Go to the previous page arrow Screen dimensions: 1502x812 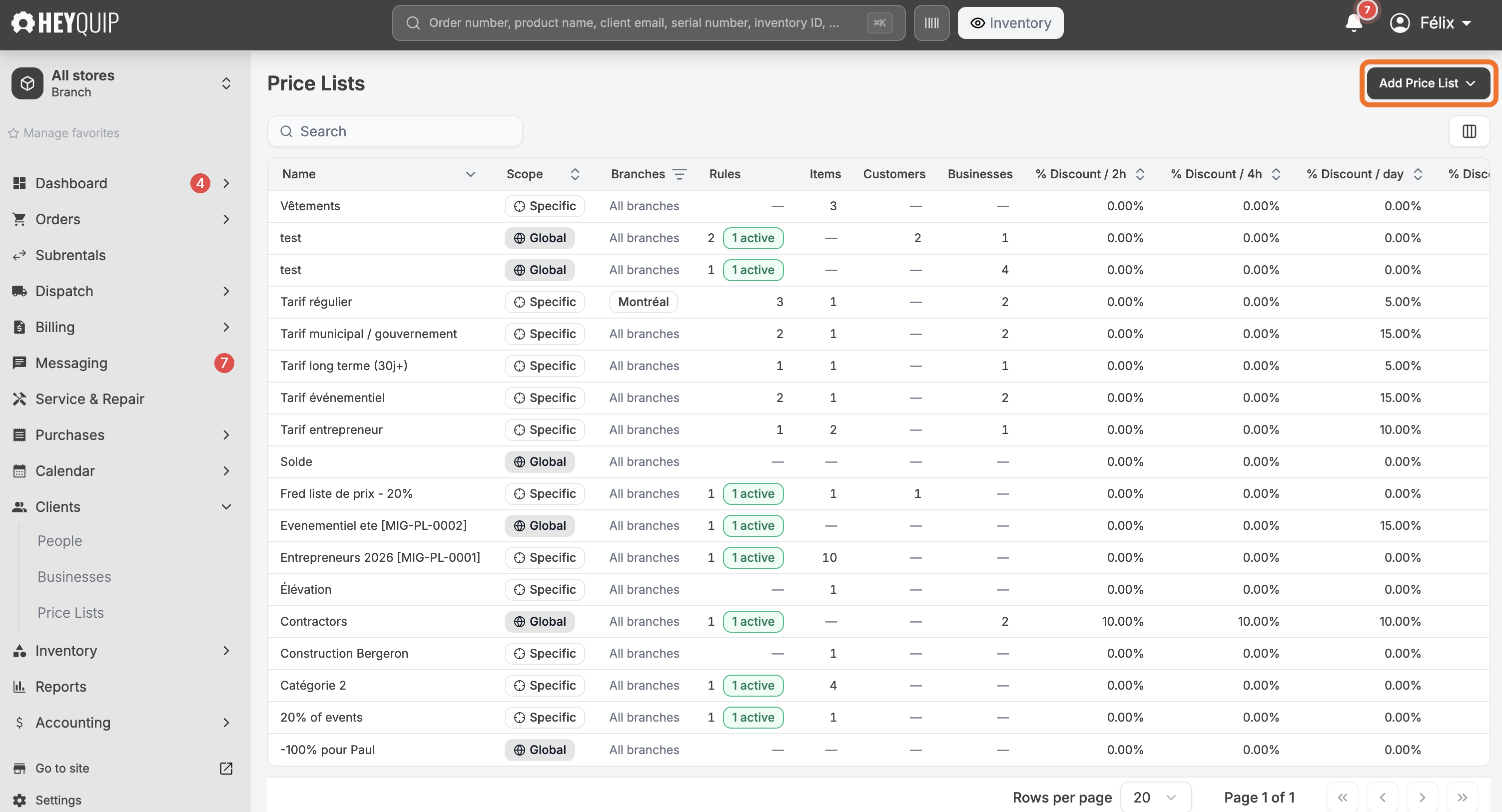(x=1382, y=797)
